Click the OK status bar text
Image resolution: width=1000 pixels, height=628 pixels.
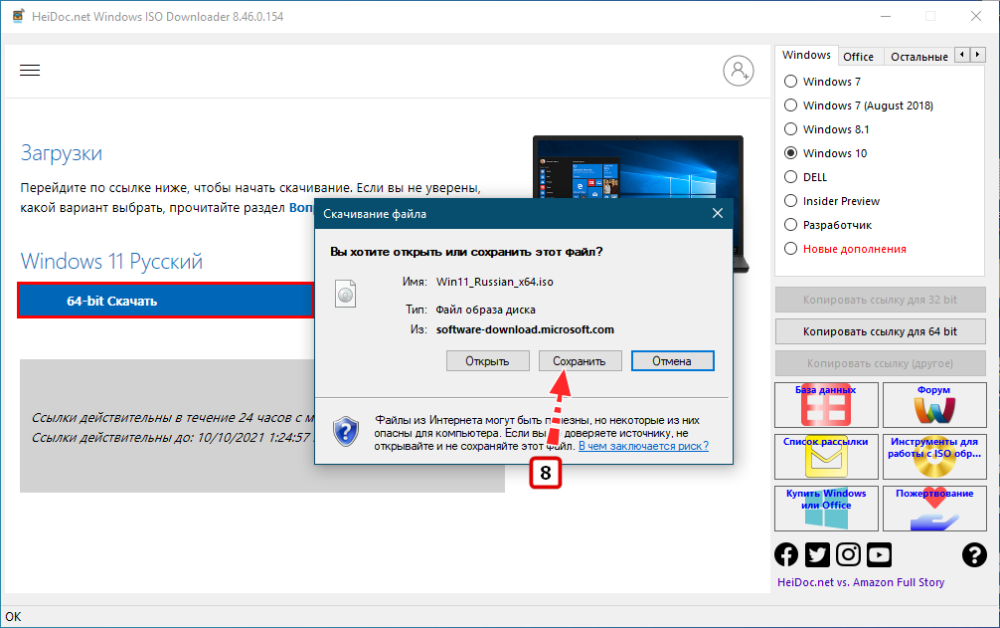[x=13, y=617]
